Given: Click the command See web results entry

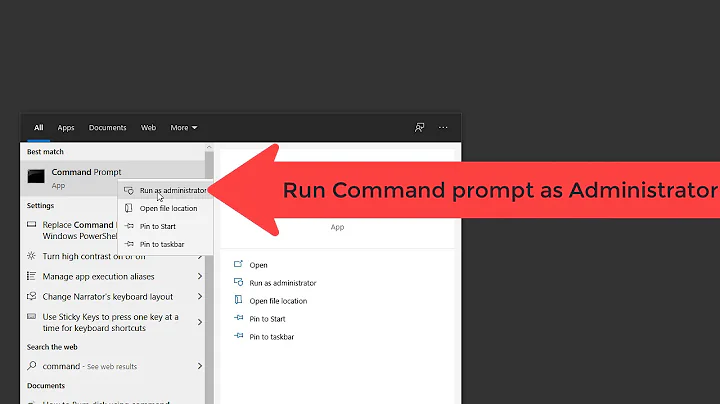Looking at the screenshot, I should 112,366.
